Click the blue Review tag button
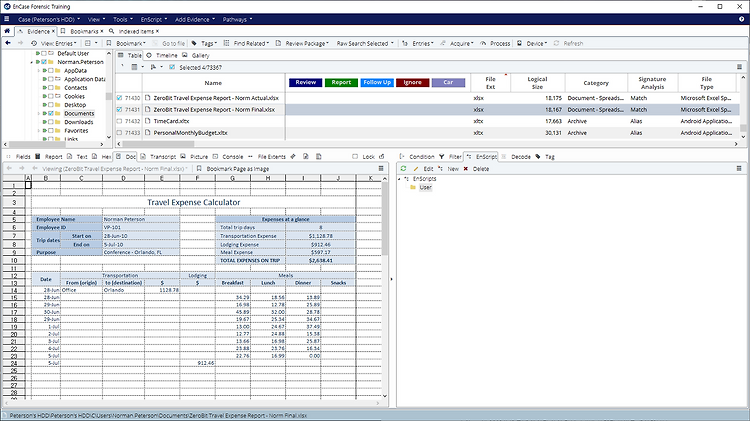 [x=306, y=82]
